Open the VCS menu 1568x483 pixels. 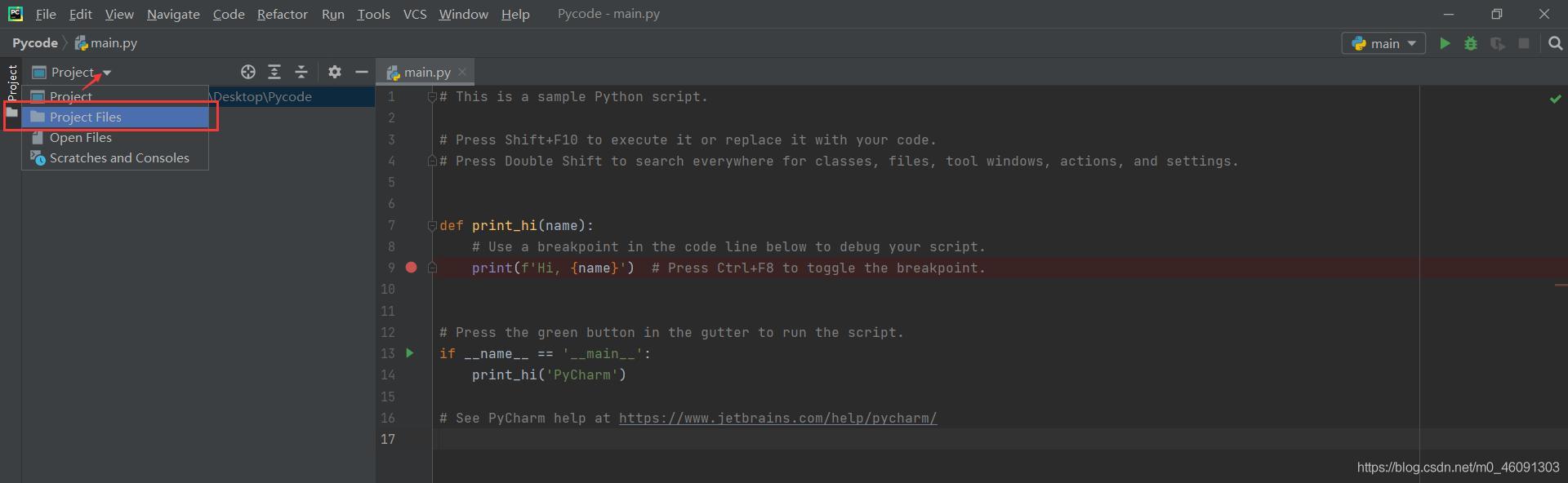[x=415, y=14]
